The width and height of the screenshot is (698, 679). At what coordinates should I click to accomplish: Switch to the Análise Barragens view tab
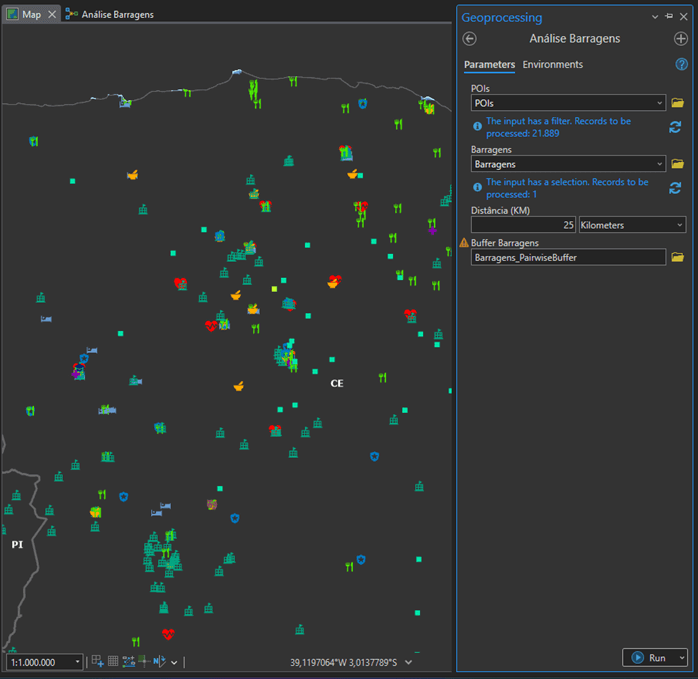[x=117, y=15]
